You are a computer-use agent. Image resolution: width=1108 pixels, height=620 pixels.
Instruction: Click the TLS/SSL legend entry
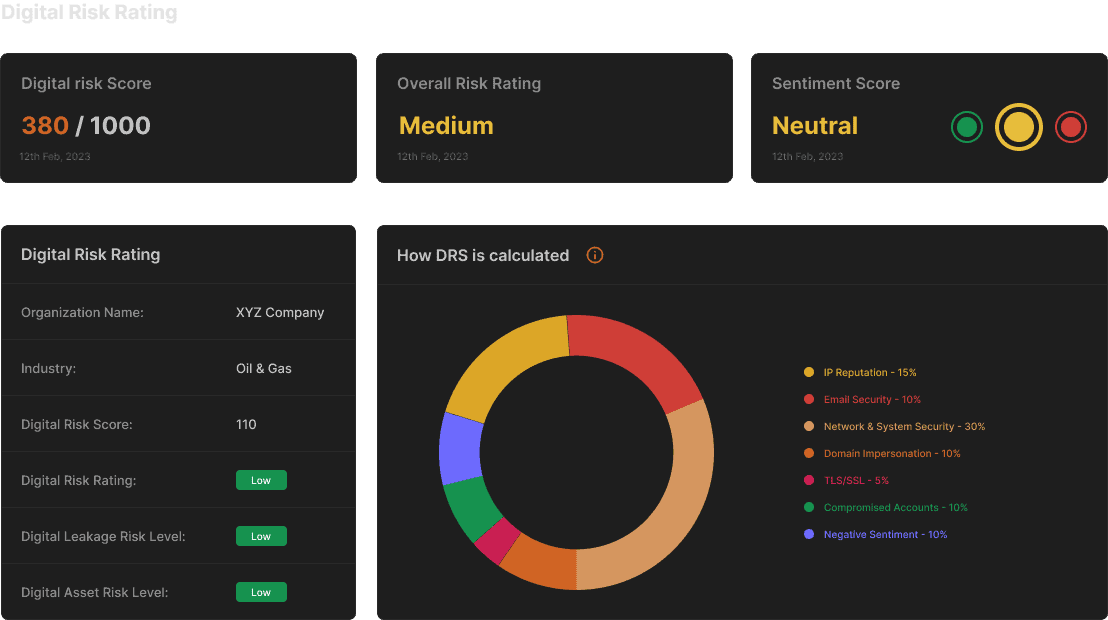(x=846, y=480)
